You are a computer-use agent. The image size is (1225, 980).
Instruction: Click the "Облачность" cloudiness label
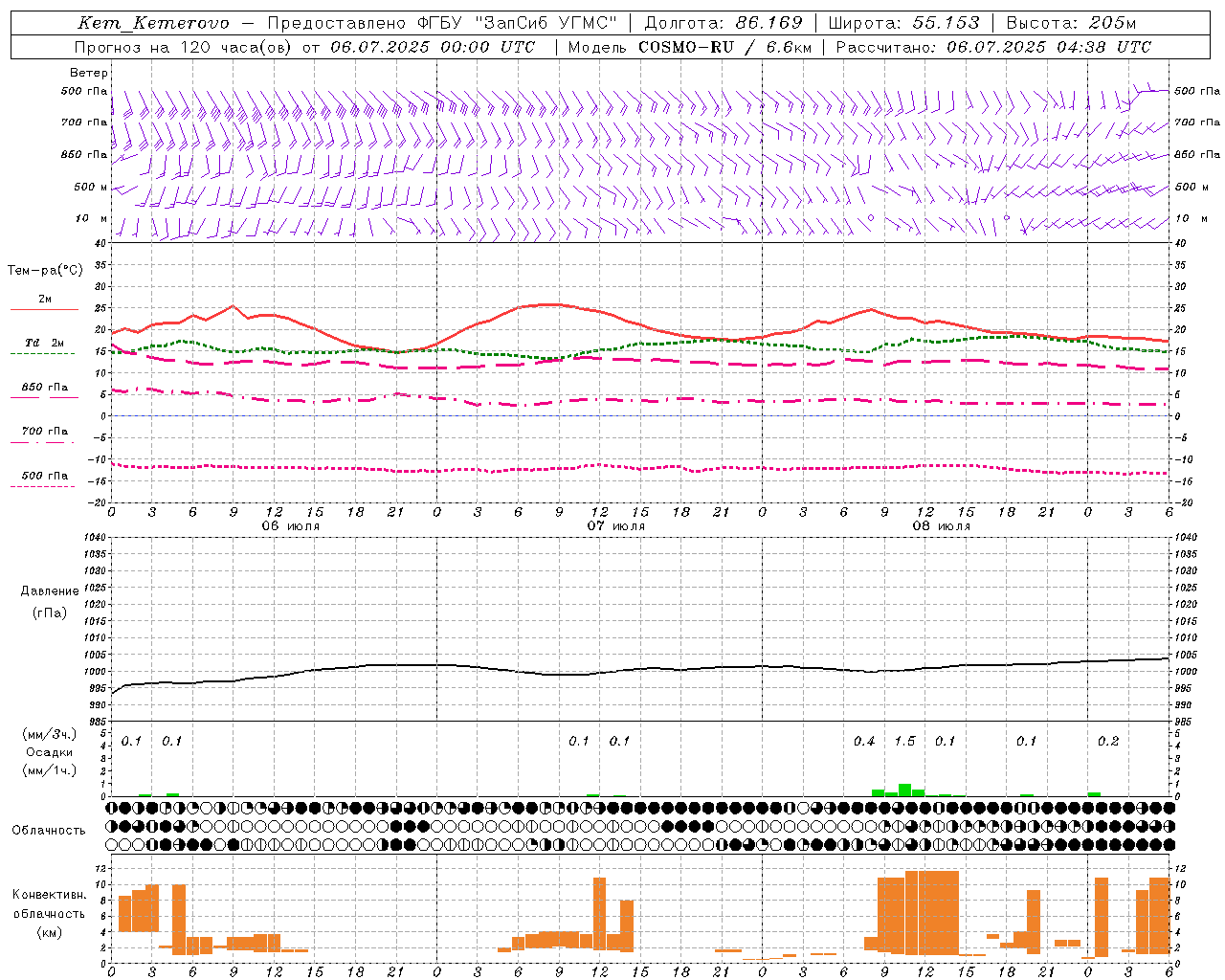click(x=49, y=831)
